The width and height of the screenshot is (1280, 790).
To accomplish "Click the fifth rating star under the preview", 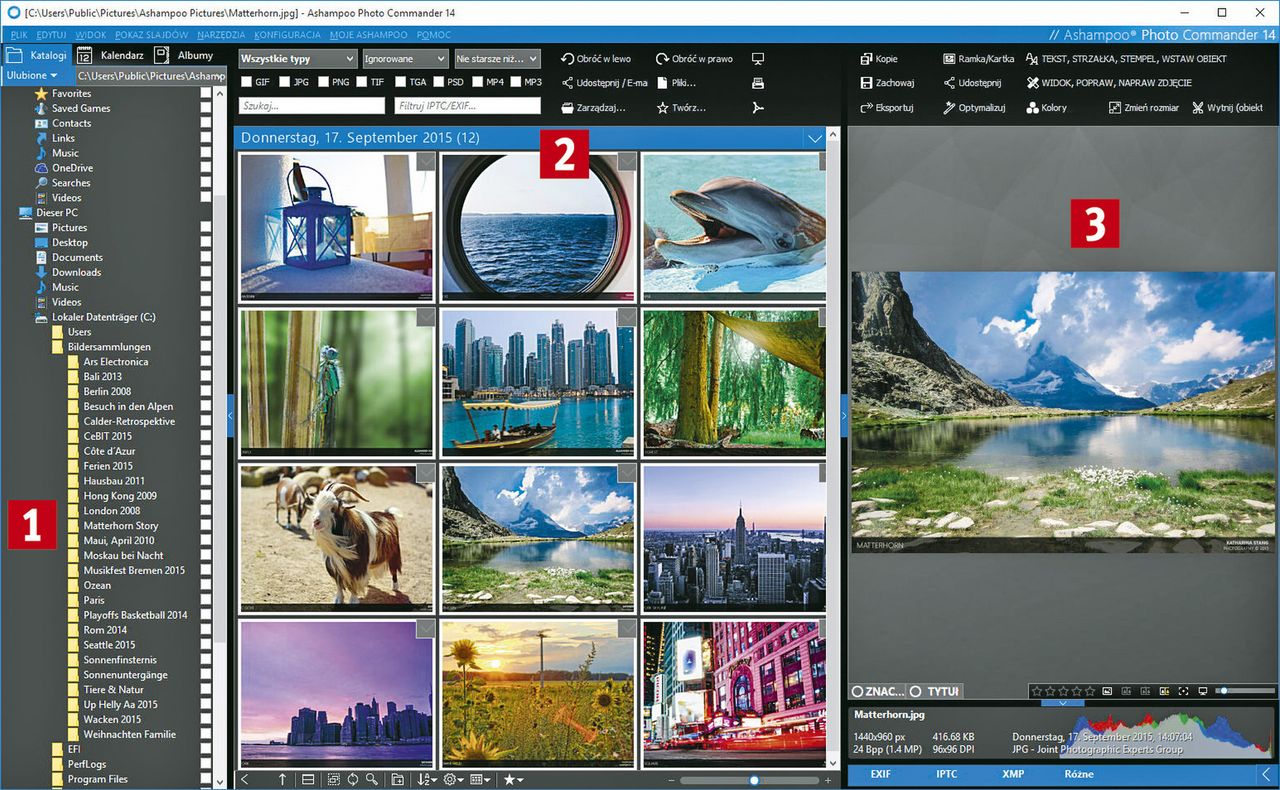I will pos(1090,691).
